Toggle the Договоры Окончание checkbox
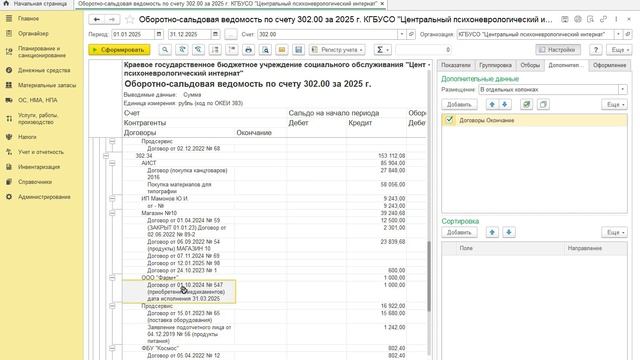640x360 pixels. point(449,120)
